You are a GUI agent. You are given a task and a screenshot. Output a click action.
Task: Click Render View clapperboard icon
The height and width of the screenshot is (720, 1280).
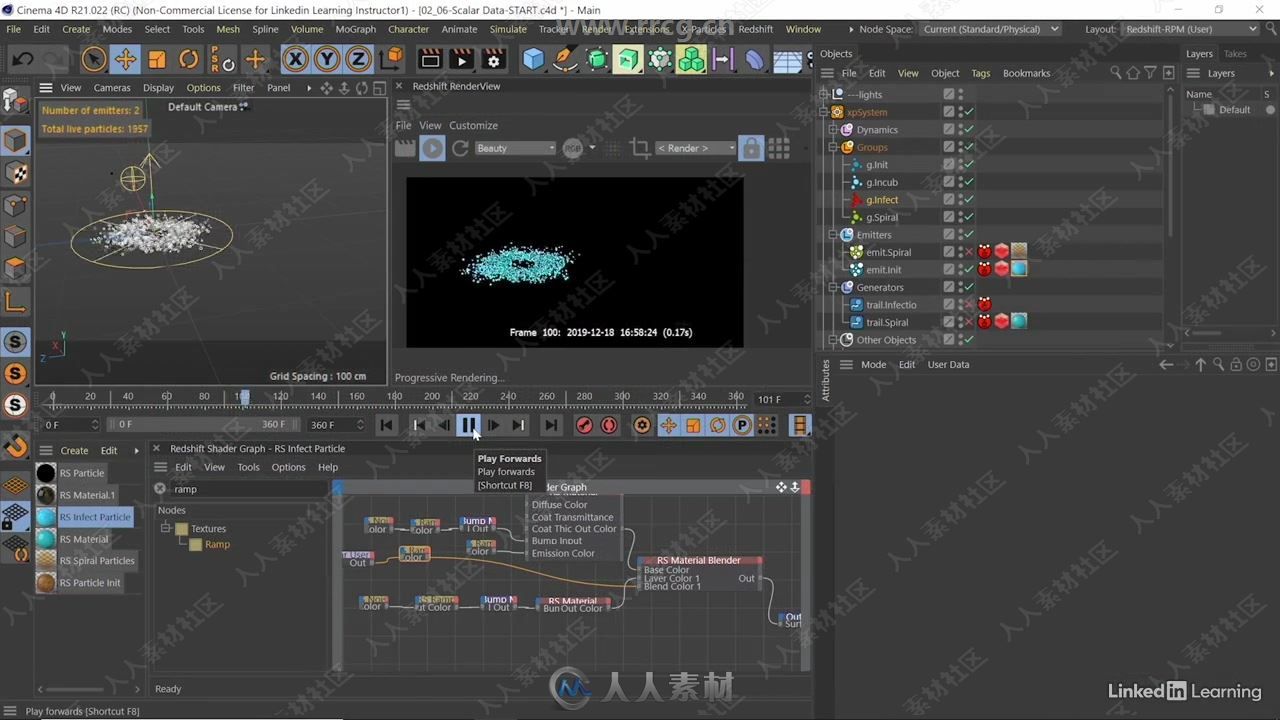click(x=430, y=60)
